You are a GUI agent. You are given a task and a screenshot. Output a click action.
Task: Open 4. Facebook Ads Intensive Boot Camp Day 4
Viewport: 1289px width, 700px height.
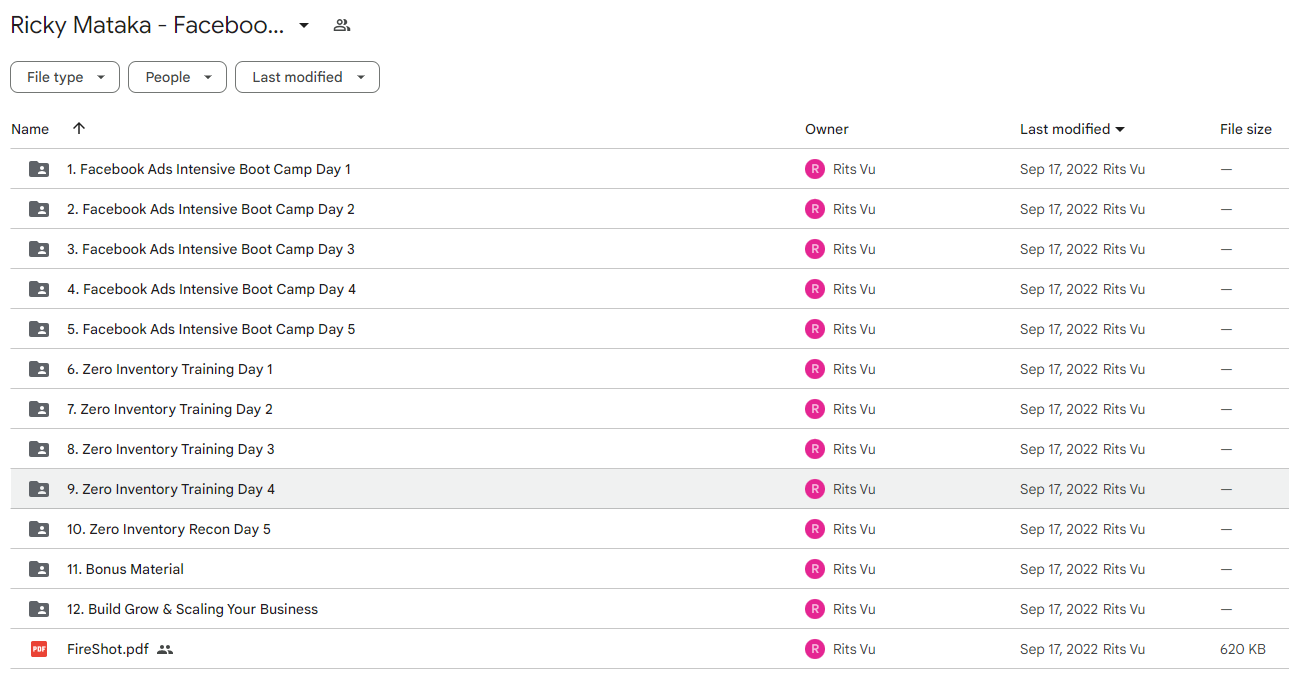click(212, 289)
